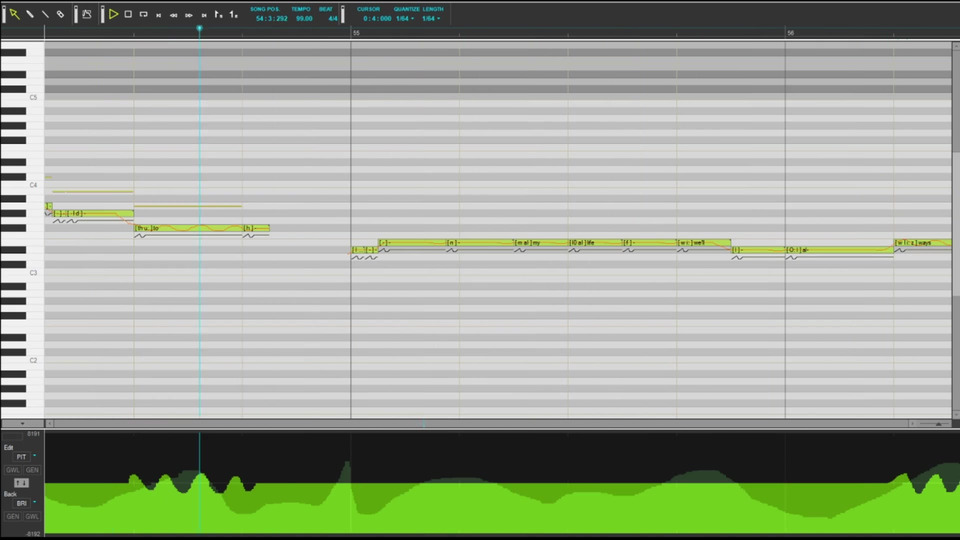Viewport: 960px width, 540px height.
Task: Select BRI as back parameter
Action: [21, 503]
